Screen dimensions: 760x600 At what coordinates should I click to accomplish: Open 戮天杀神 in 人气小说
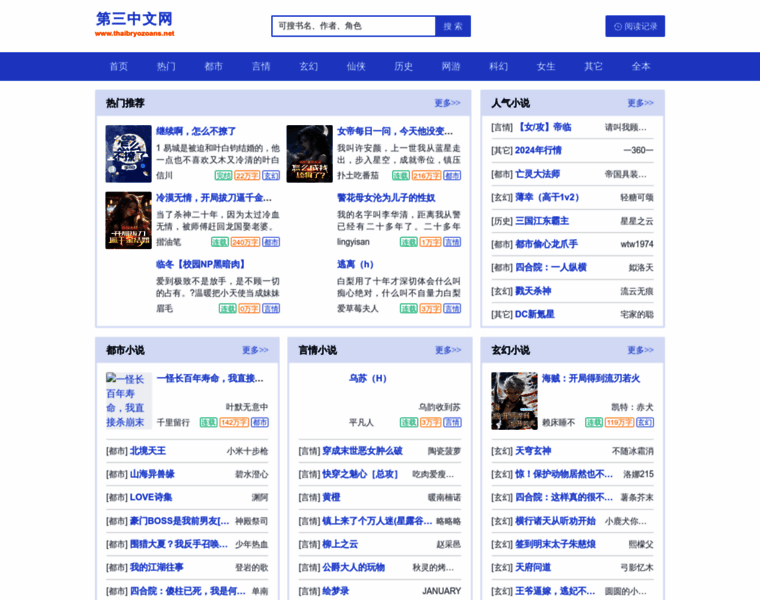[533, 291]
